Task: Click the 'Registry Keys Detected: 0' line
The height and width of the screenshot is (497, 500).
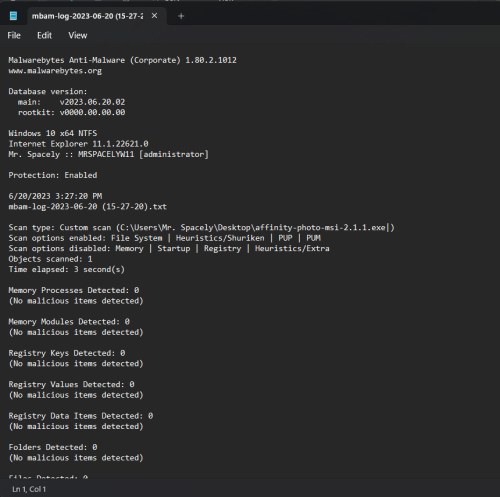Action: pyautogui.click(x=67, y=353)
